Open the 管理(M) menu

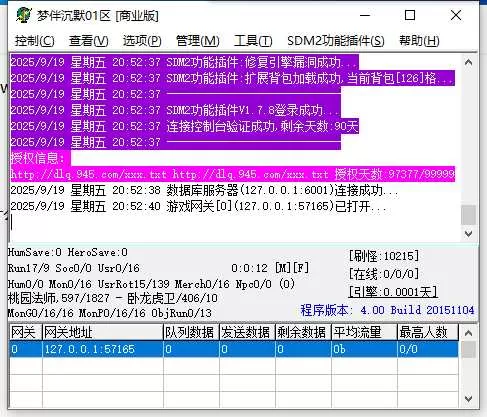pos(197,41)
